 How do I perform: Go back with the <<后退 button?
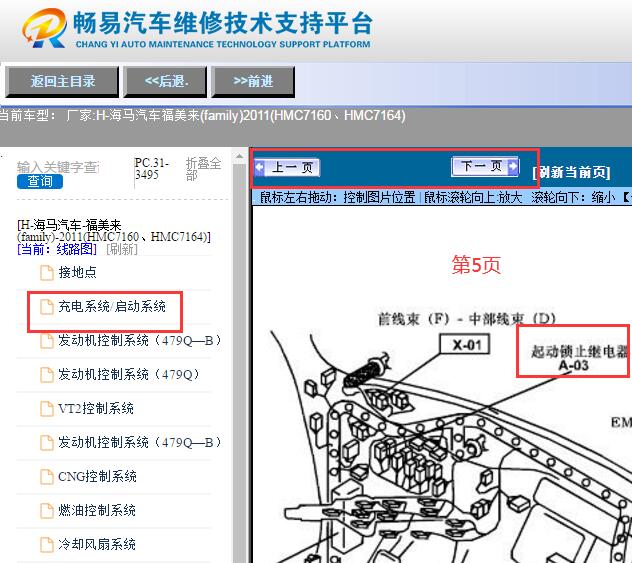166,82
